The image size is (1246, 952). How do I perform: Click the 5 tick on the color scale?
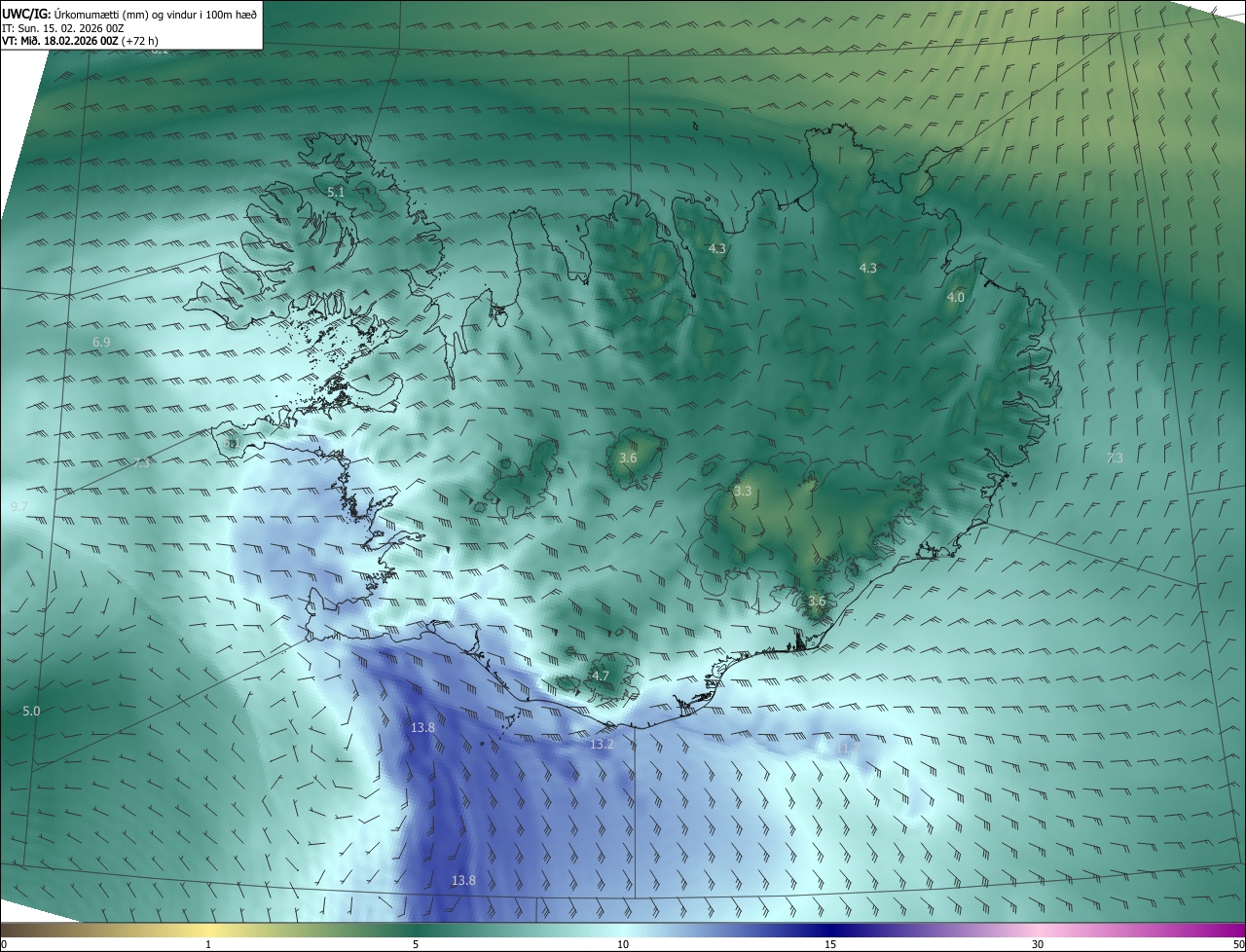click(x=416, y=944)
